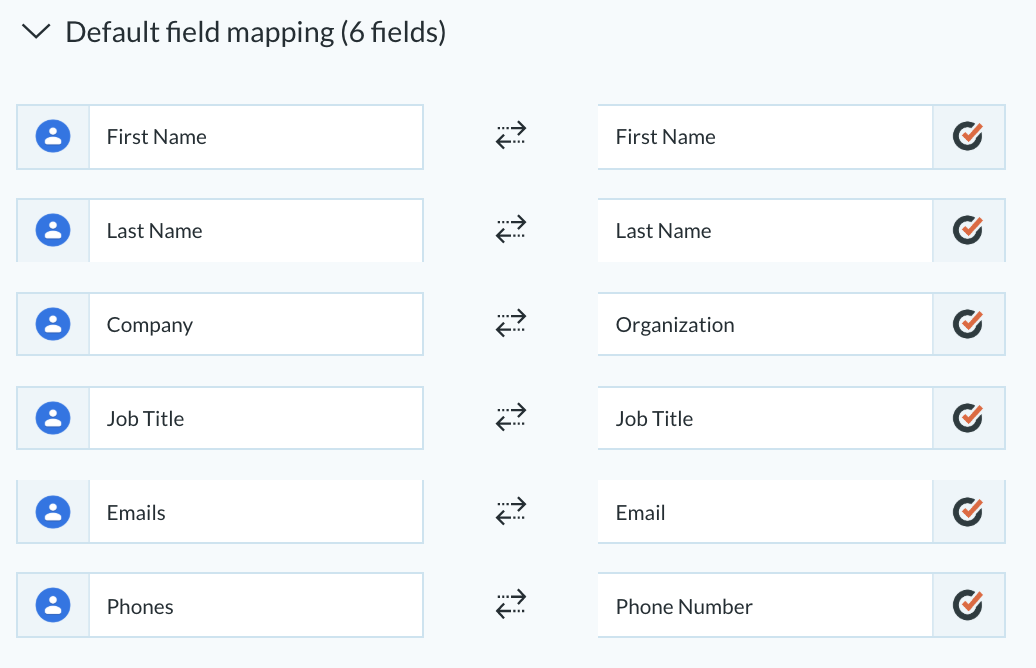Image resolution: width=1036 pixels, height=668 pixels.
Task: Select the left Last Name field
Action: 256,231
